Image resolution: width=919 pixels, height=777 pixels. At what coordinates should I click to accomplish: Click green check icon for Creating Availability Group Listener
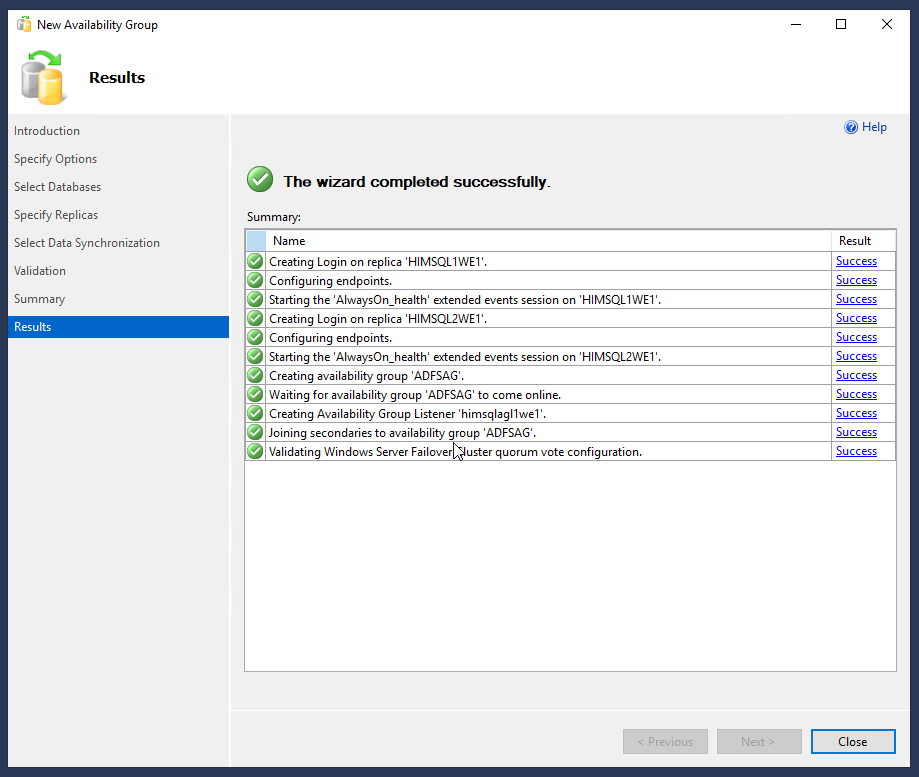tap(255, 413)
